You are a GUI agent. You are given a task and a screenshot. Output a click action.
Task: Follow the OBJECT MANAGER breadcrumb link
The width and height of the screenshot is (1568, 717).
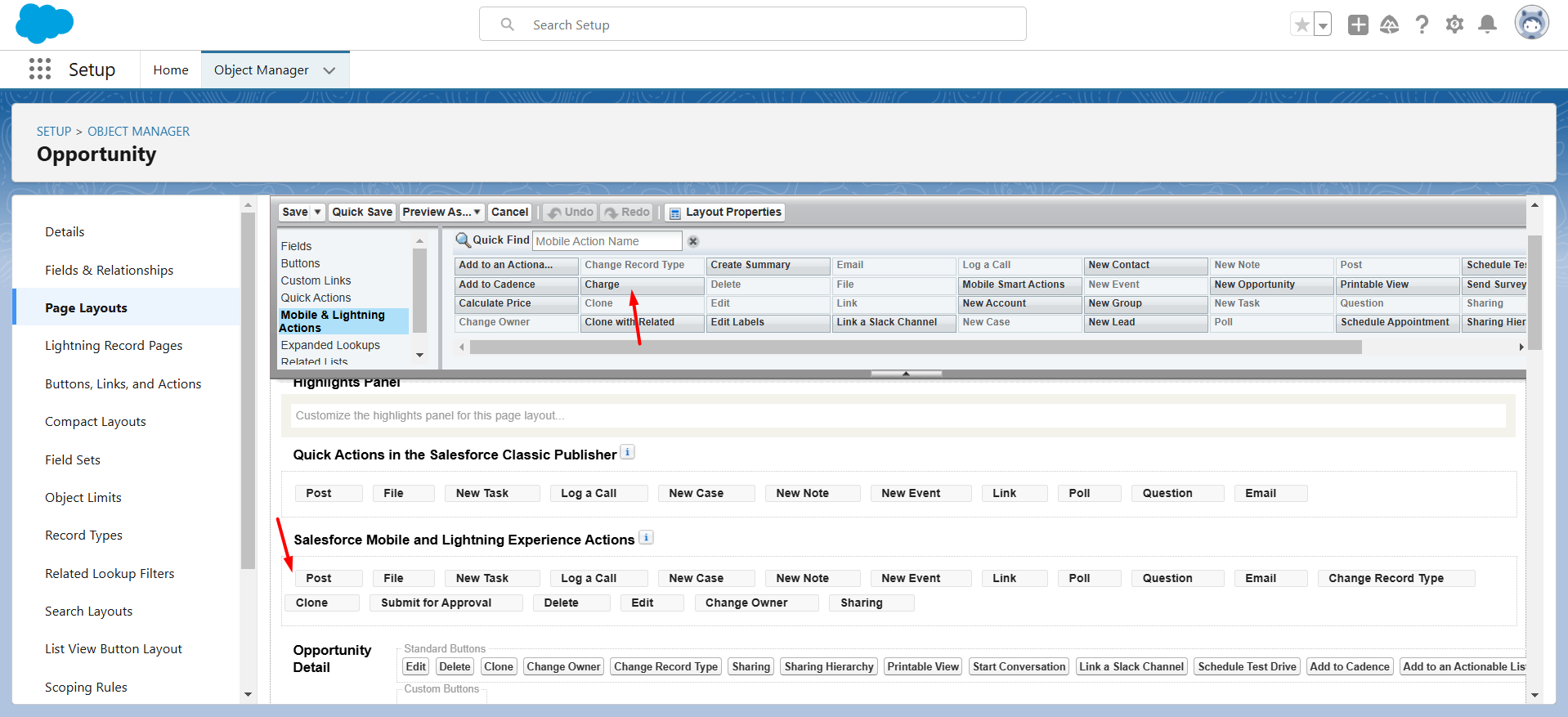[x=138, y=132]
